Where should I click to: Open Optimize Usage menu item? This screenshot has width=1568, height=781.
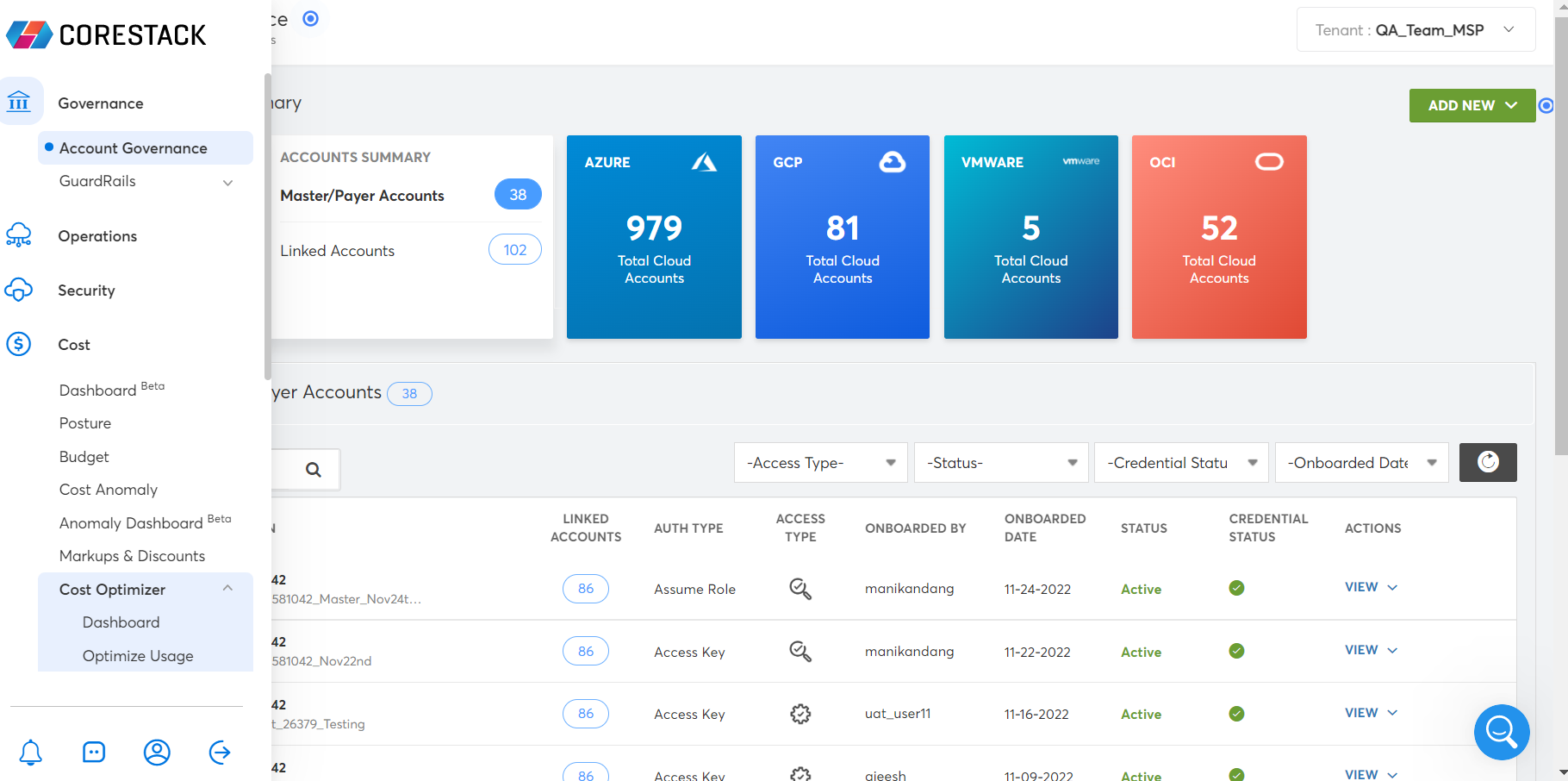coord(138,656)
